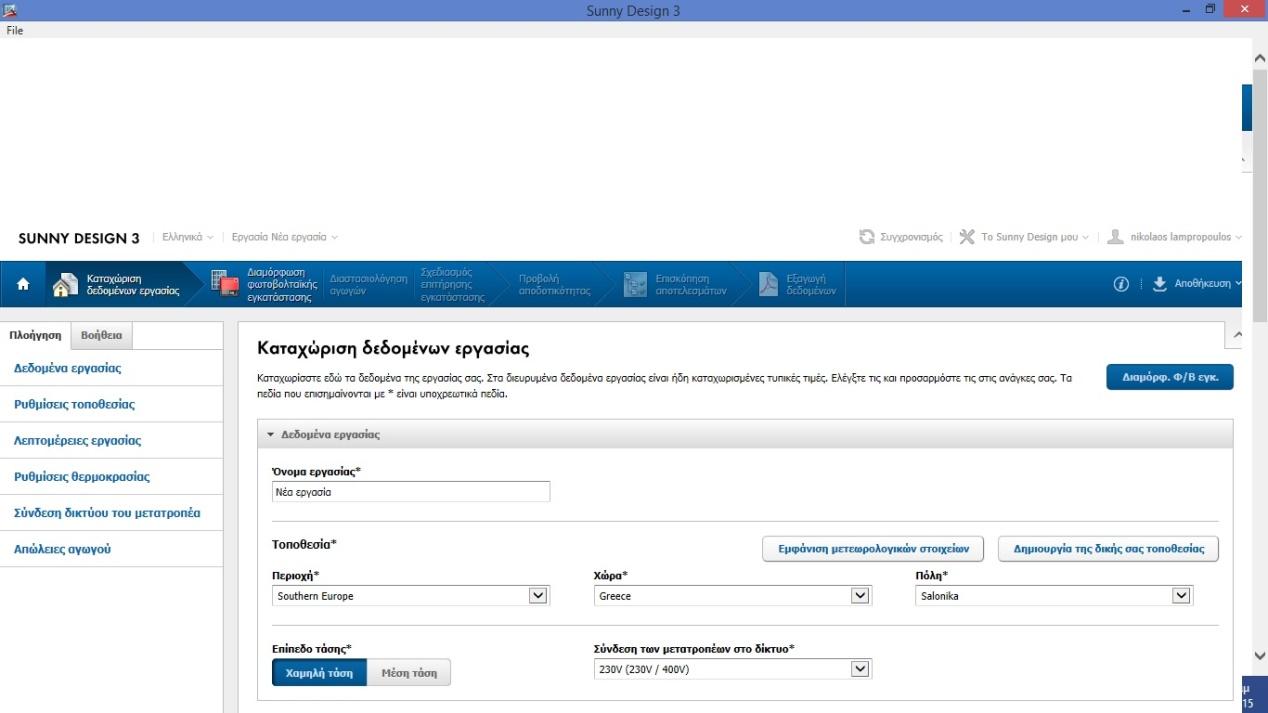This screenshot has height=713, width=1268.
Task: Click the SUNNY DESIGN 3 logo
Action: coord(79,238)
